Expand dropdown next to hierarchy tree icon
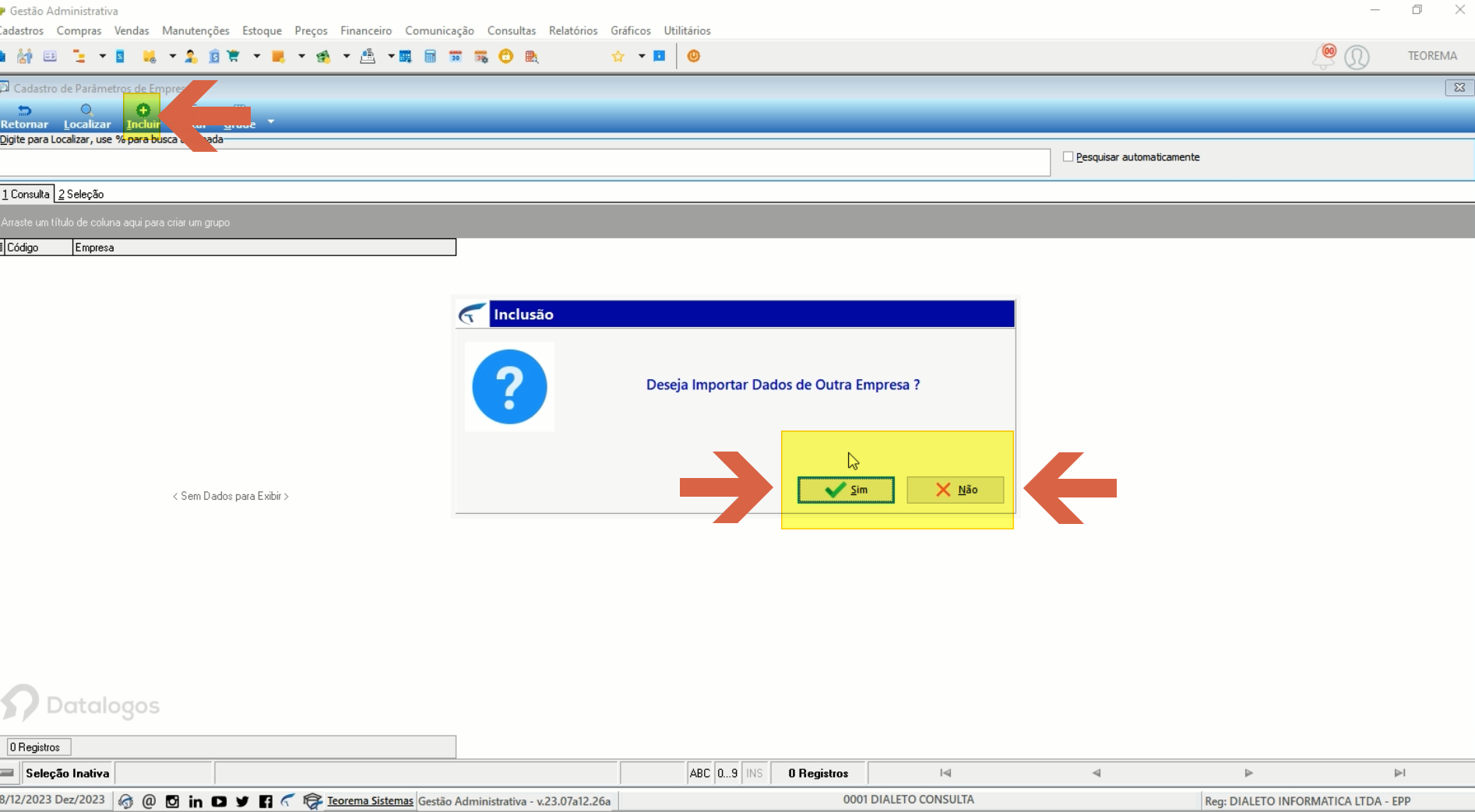This screenshot has width=1475, height=812. click(x=102, y=56)
